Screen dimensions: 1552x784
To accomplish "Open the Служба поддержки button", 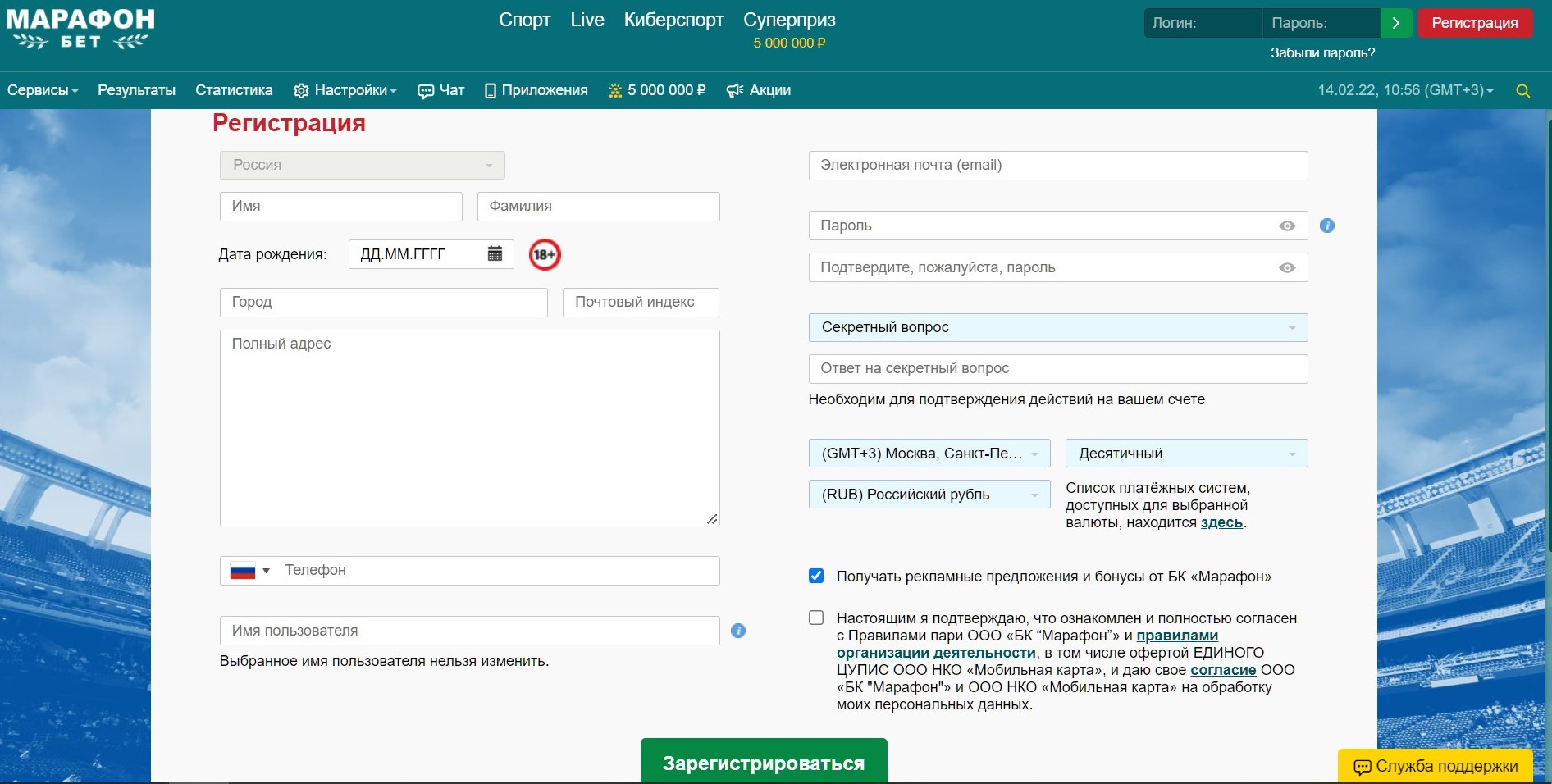I will [1436, 766].
